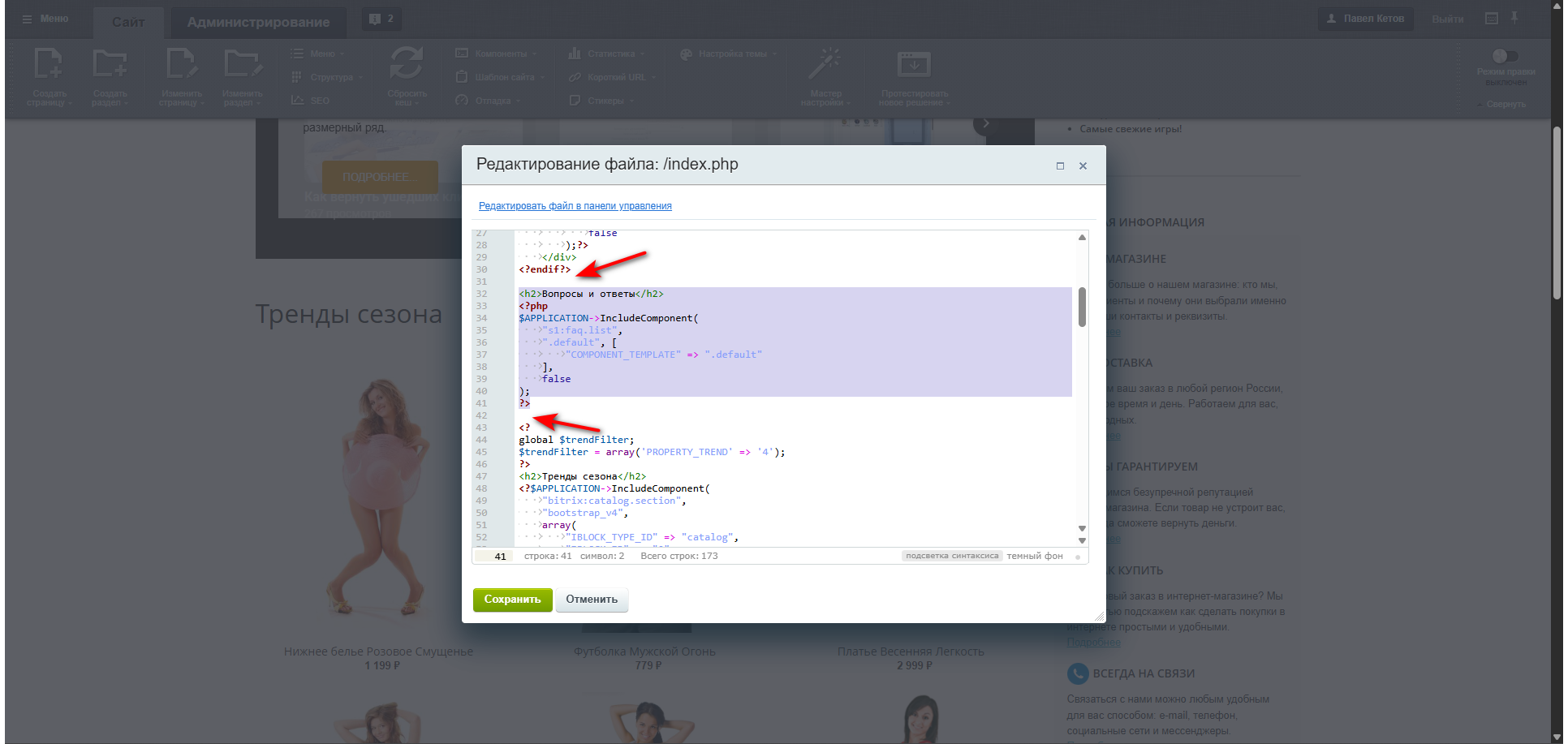The image size is (1568, 744).
Task: Open Редактировать файл в панели управления link
Action: point(575,206)
